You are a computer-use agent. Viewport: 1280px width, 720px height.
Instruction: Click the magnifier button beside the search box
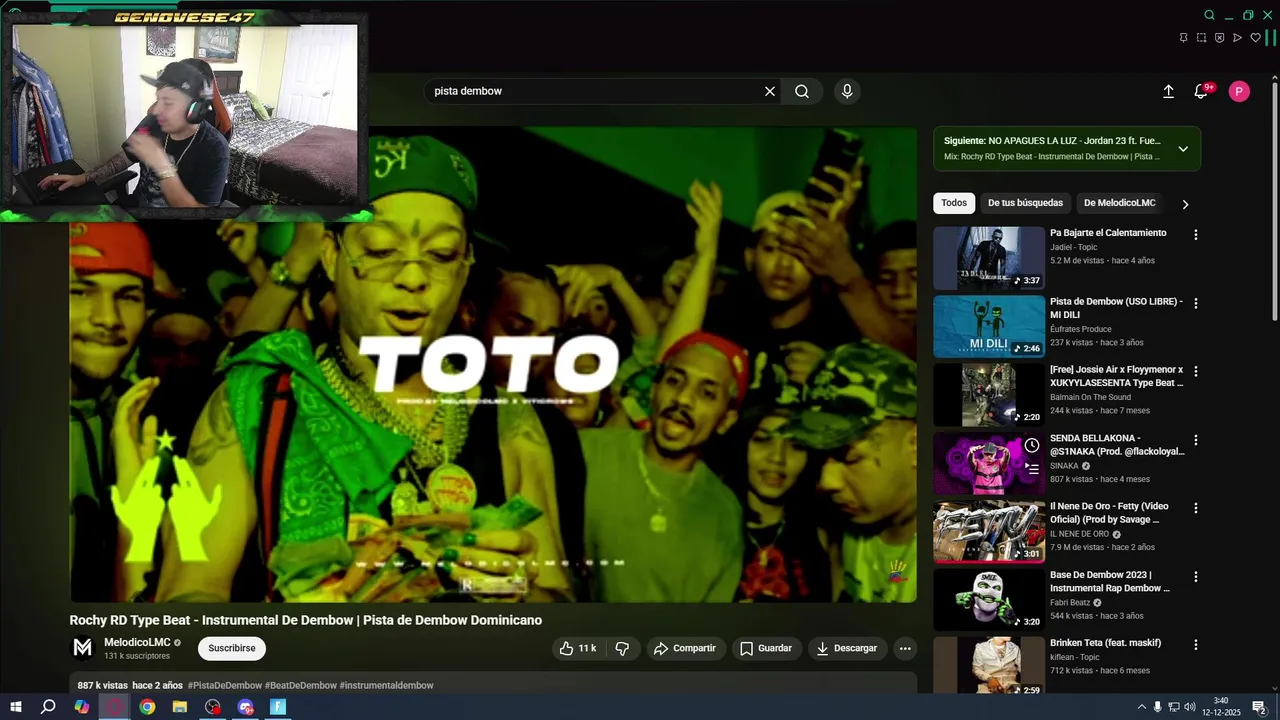tap(802, 91)
